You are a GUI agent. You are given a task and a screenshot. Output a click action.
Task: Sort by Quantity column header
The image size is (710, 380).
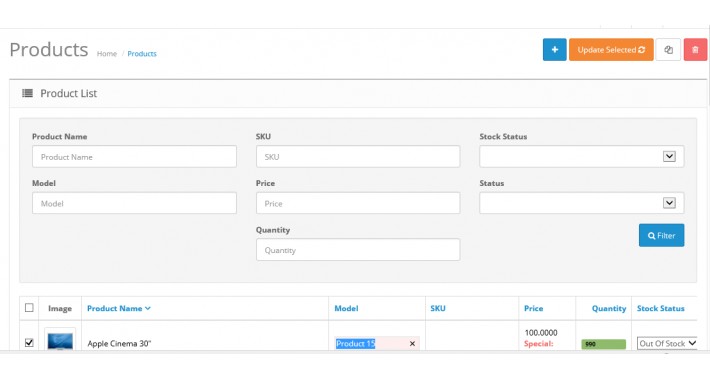[x=609, y=308]
